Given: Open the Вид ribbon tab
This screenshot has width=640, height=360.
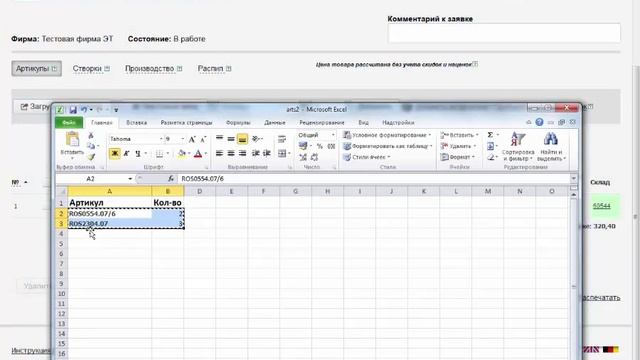Looking at the screenshot, I should [x=363, y=122].
